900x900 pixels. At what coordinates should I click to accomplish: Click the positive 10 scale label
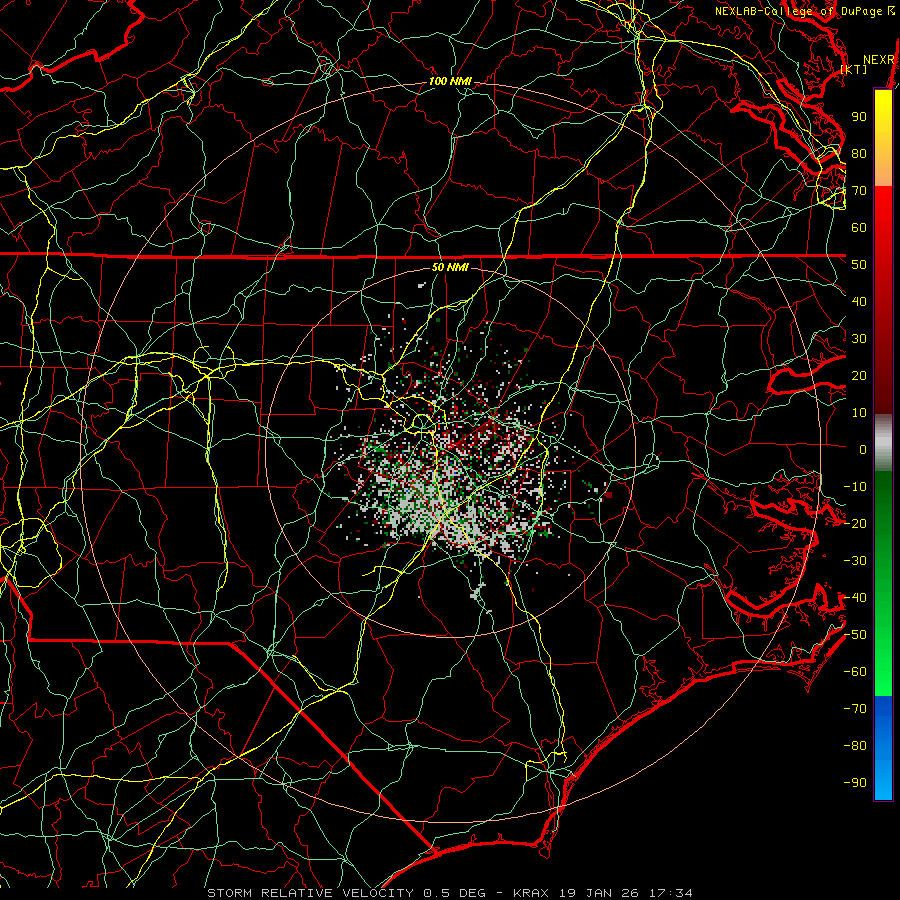click(859, 413)
